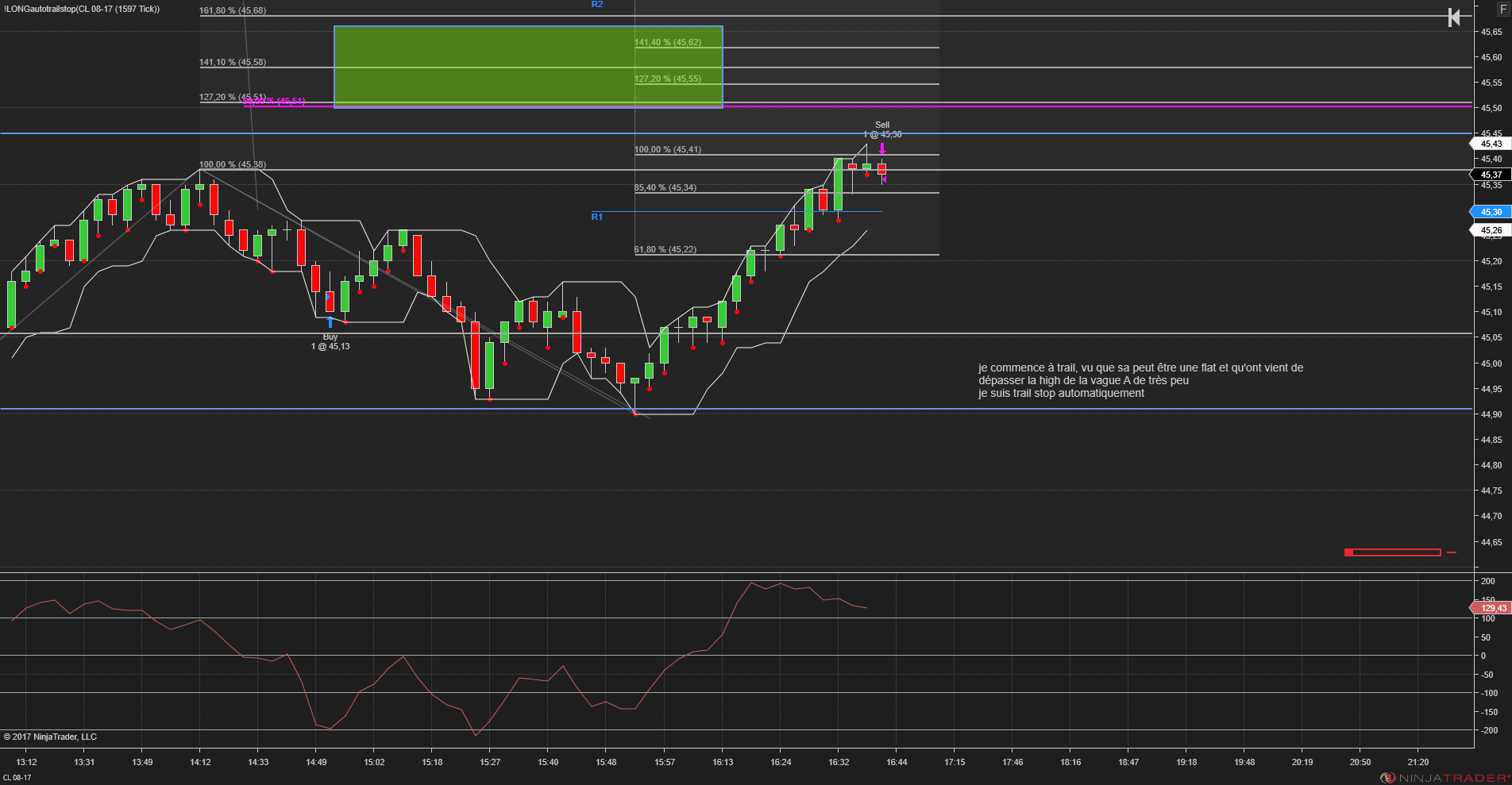Click the 17:15 time axis label
Screen dimensions: 1512x785
[x=955, y=762]
